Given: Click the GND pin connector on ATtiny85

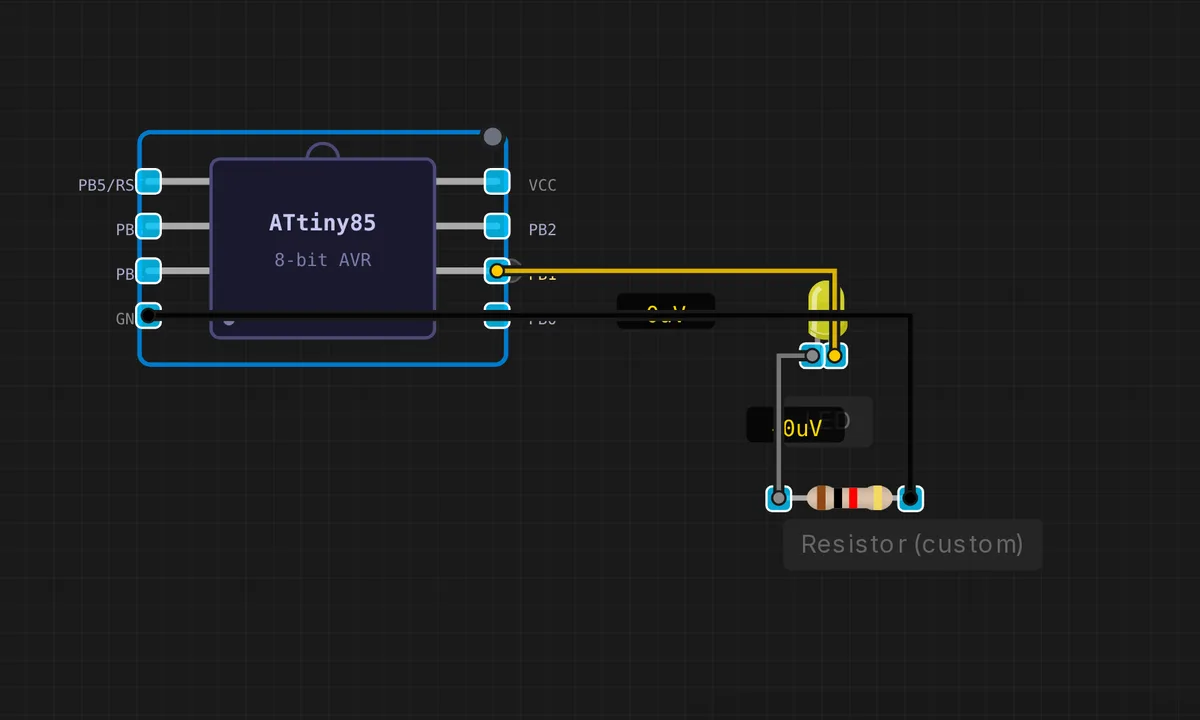Looking at the screenshot, I should pos(148,315).
